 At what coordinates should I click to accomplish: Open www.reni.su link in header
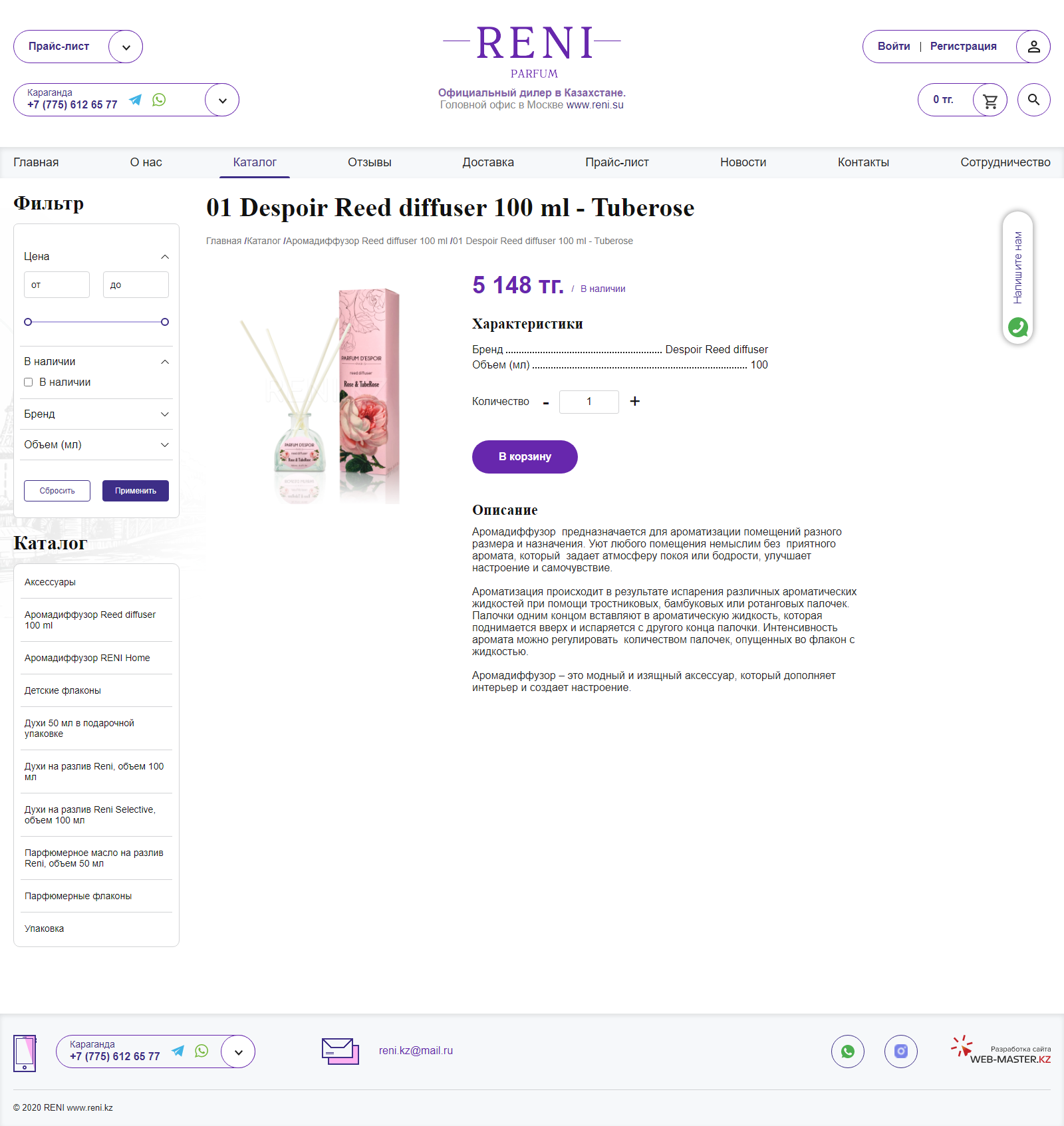coord(595,105)
